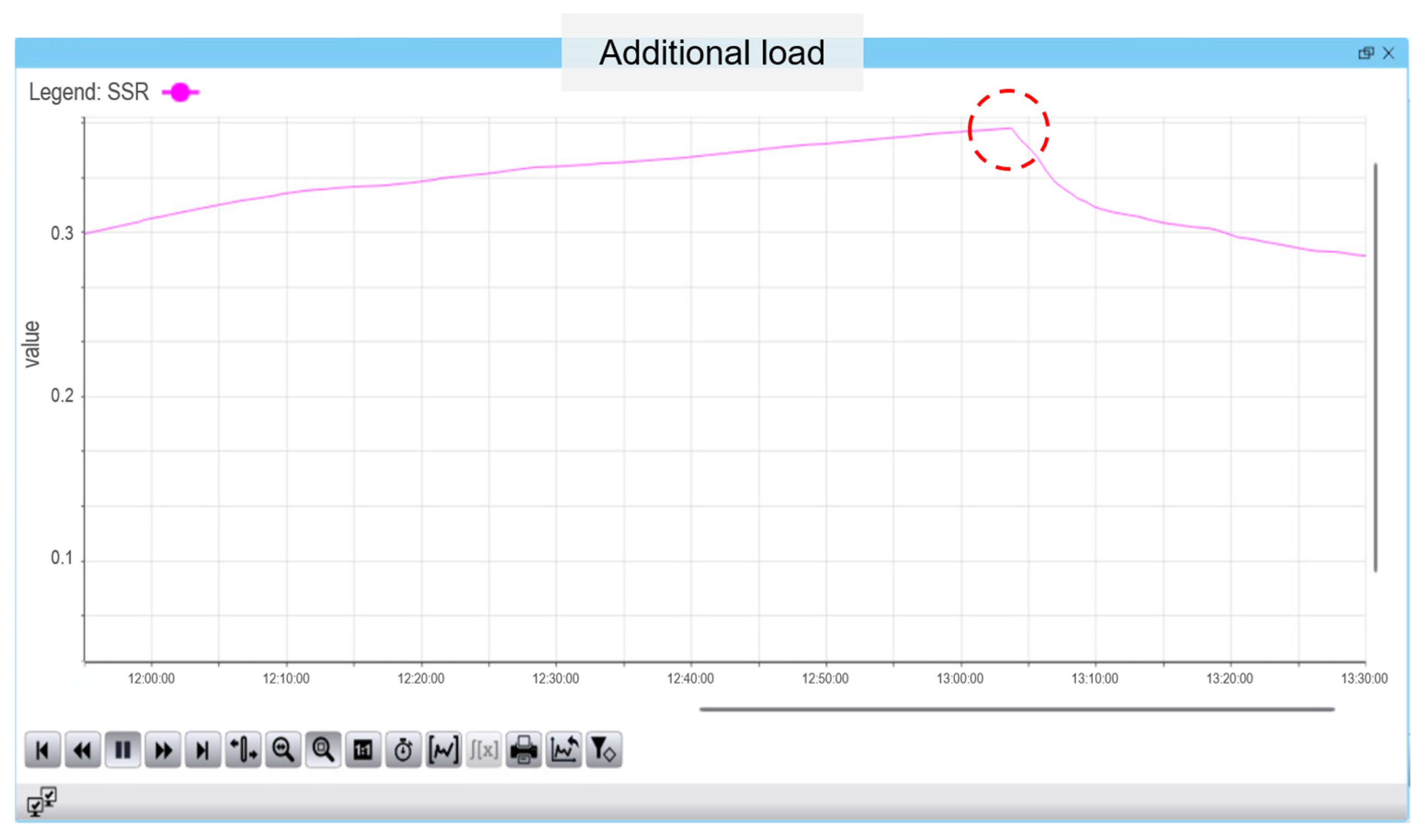
Task: Click the connection status monitors icon
Action: (42, 801)
